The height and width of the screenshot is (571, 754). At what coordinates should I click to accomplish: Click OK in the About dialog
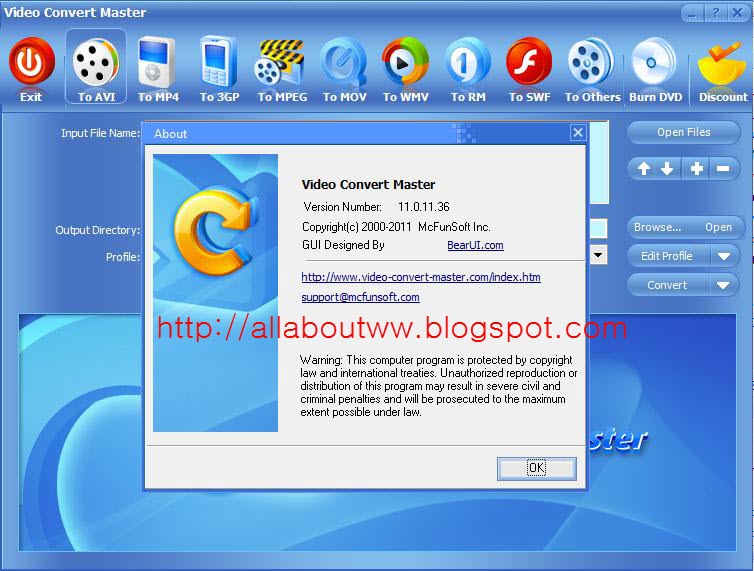click(536, 468)
